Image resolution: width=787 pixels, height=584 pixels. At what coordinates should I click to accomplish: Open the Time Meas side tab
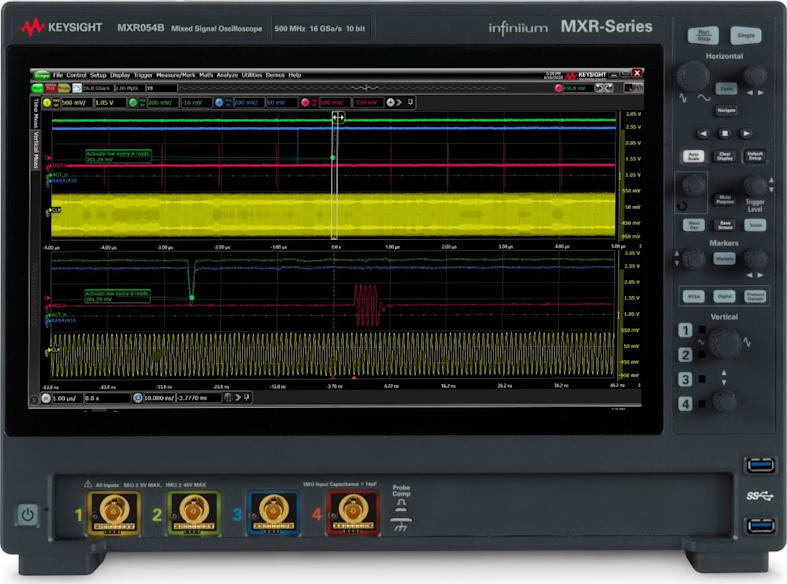(x=35, y=112)
